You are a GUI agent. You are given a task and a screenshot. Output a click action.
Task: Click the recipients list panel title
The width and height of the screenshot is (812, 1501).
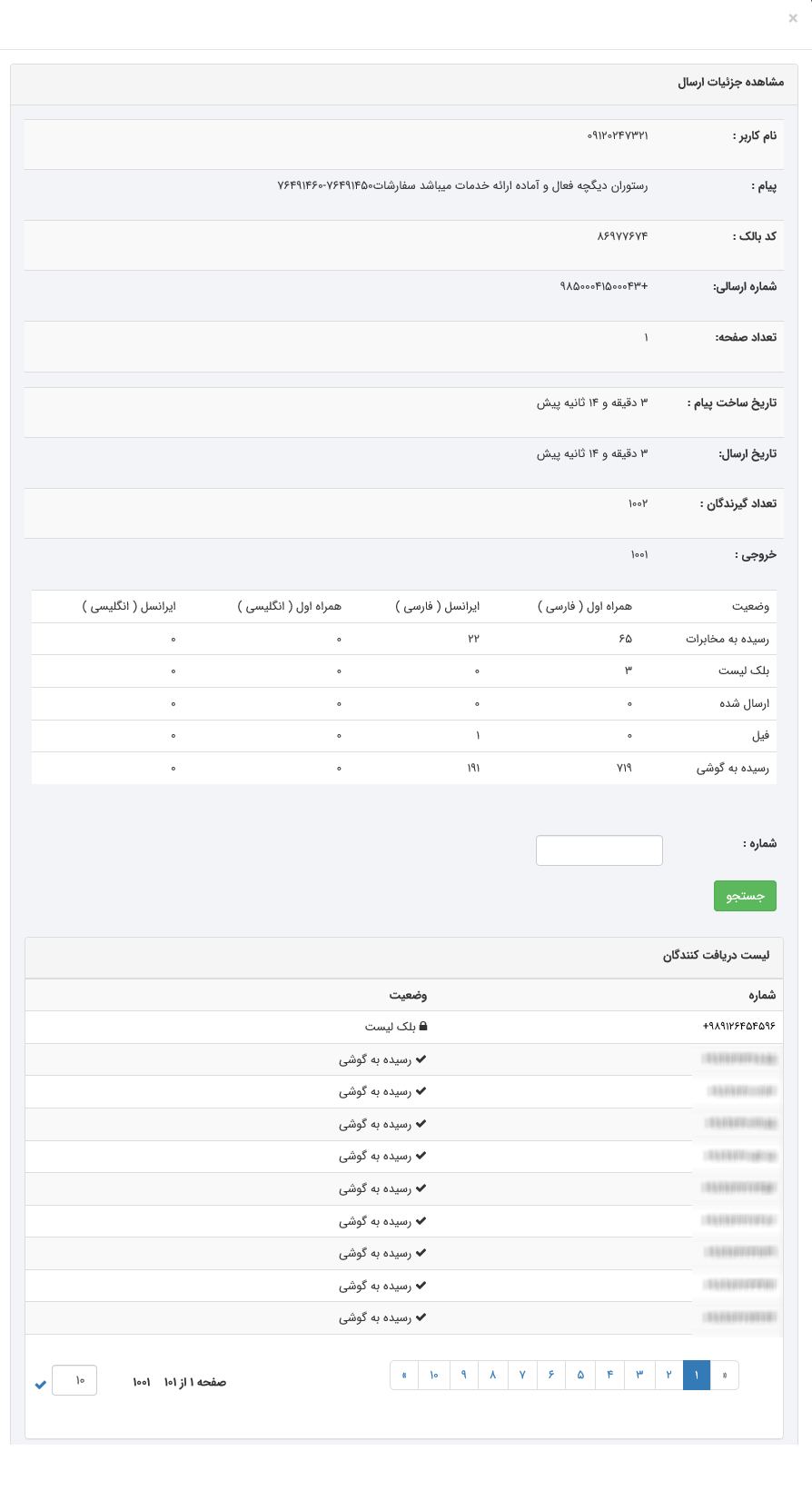pos(716,956)
